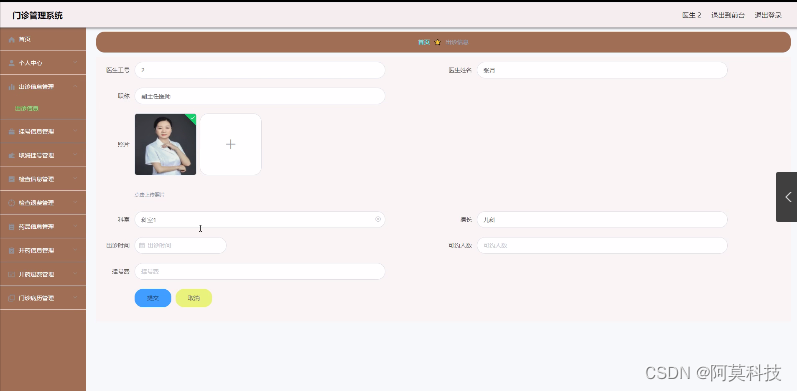
Task: Click the 擅长 input field
Action: [602, 220]
